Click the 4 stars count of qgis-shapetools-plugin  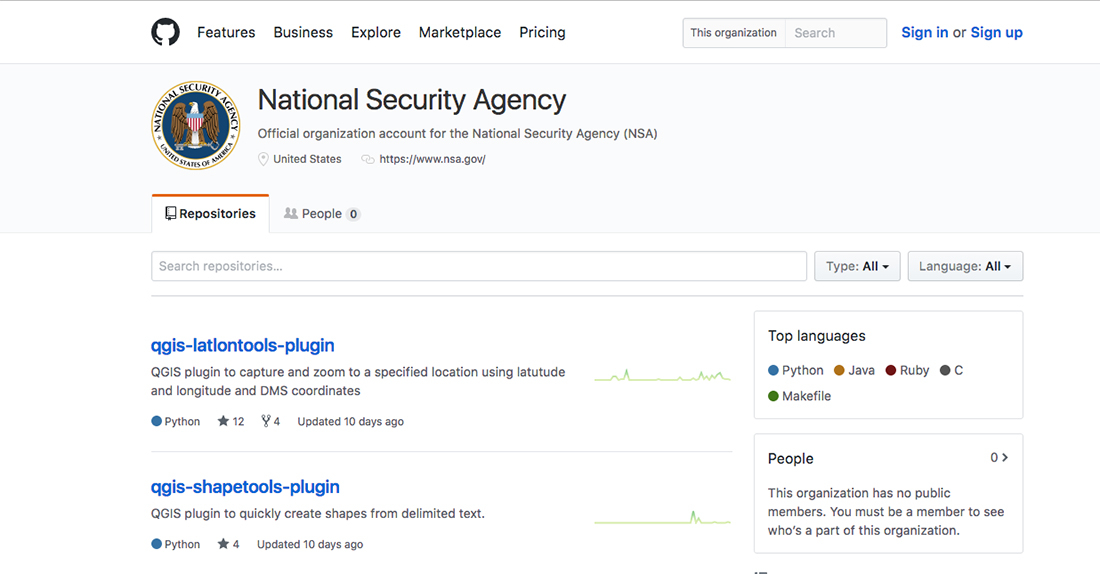pos(236,544)
